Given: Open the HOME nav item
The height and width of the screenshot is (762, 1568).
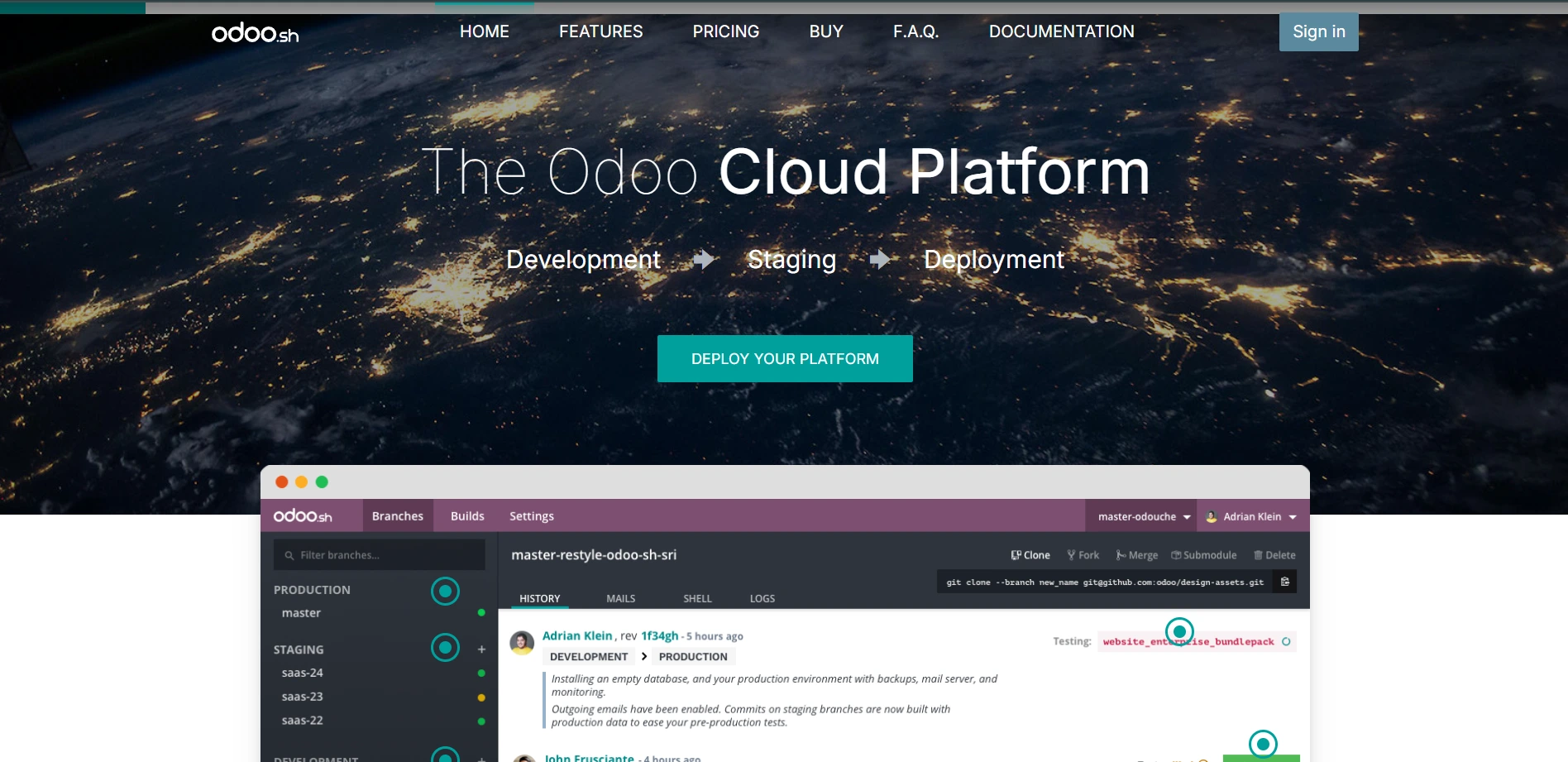Looking at the screenshot, I should [x=485, y=31].
